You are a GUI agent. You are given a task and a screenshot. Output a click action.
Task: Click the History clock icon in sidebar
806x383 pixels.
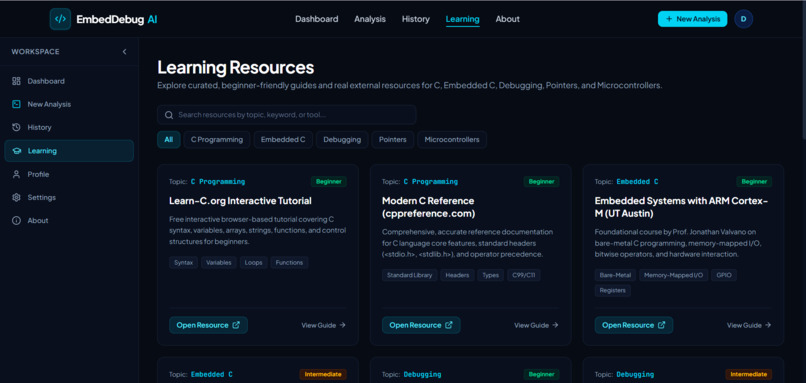click(x=16, y=127)
